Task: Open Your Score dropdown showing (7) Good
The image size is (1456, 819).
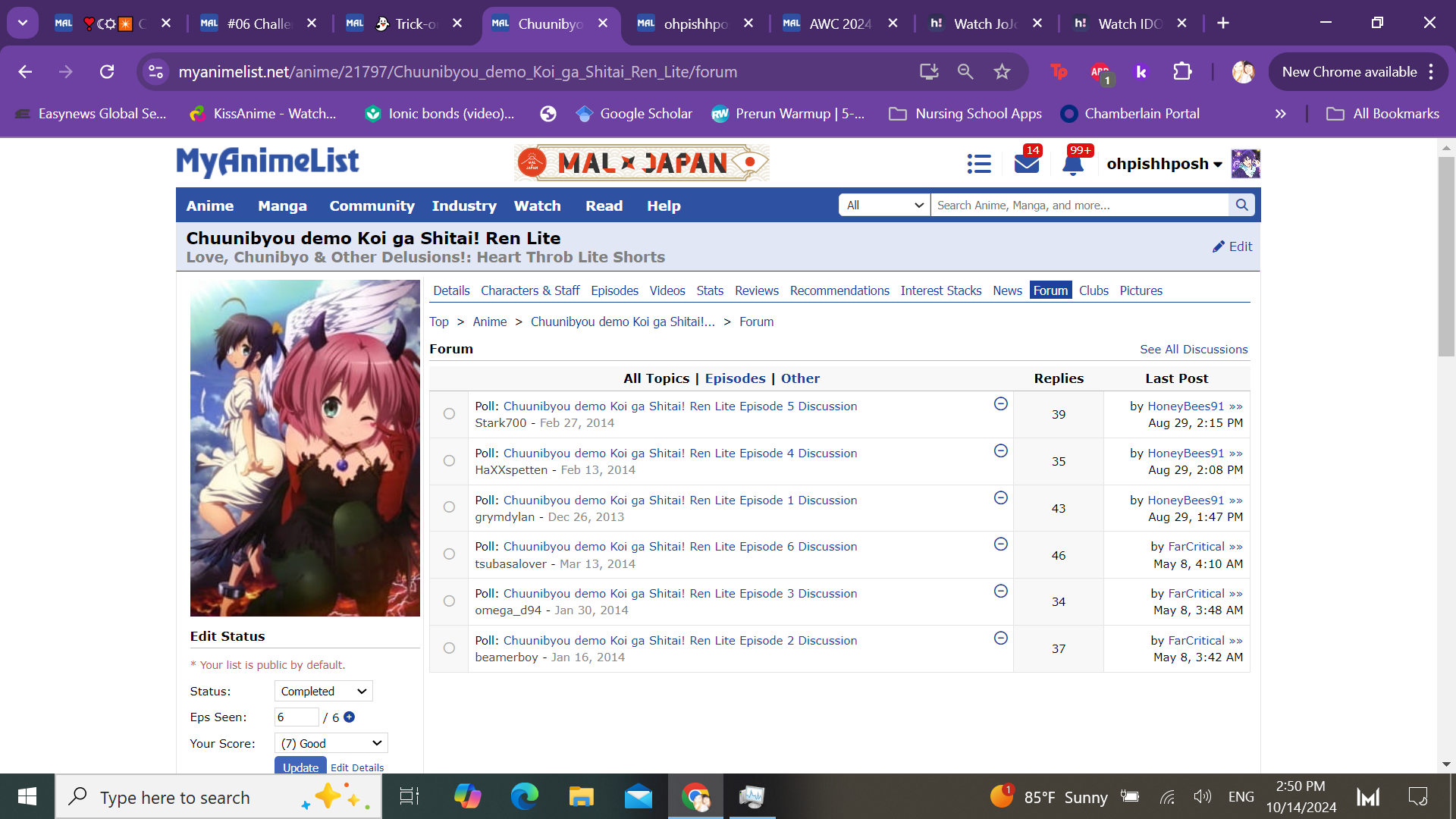Action: coord(331,743)
